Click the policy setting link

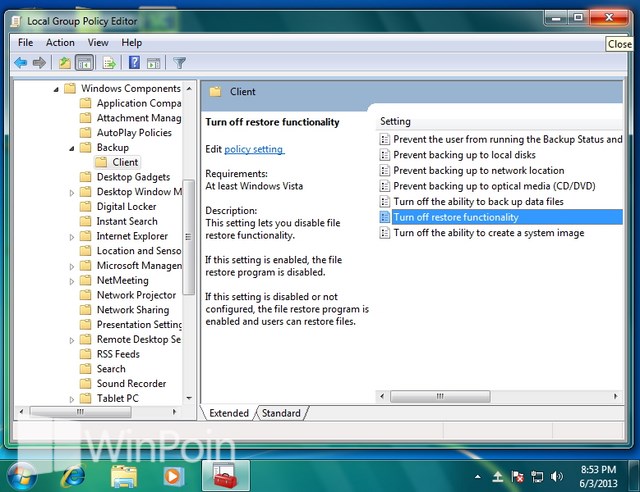click(254, 149)
